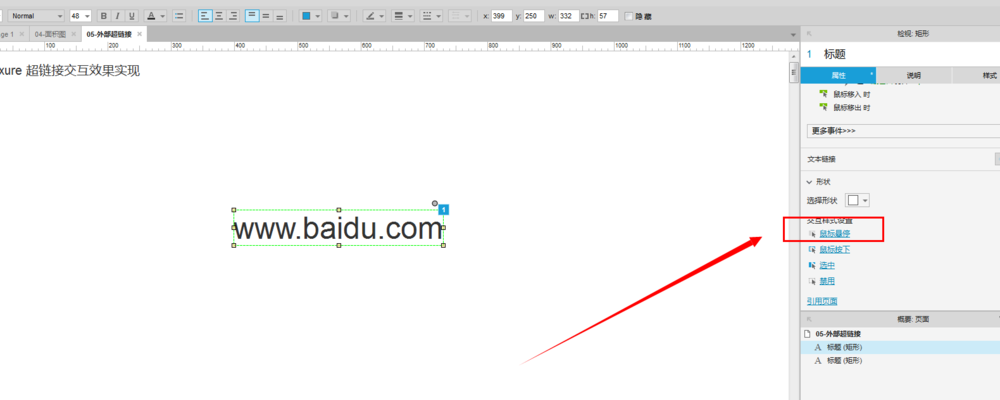Toggle the 隐藏 (hidden) checkbox
The height and width of the screenshot is (400, 1000).
[629, 16]
